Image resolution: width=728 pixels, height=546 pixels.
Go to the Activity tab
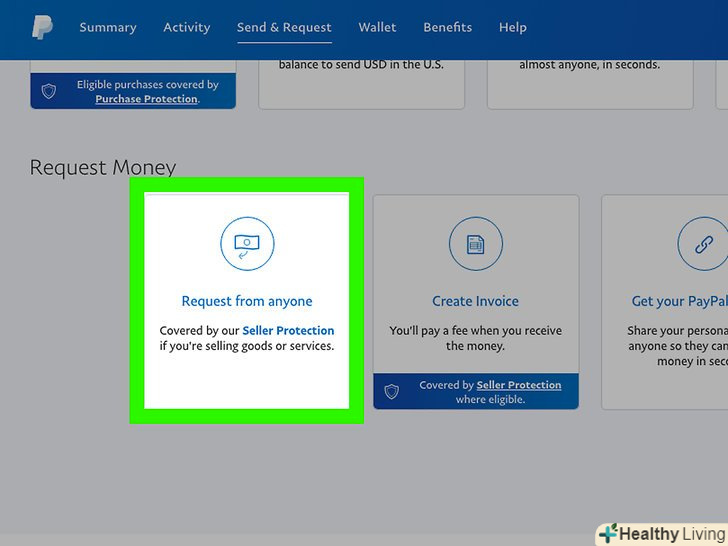187,27
